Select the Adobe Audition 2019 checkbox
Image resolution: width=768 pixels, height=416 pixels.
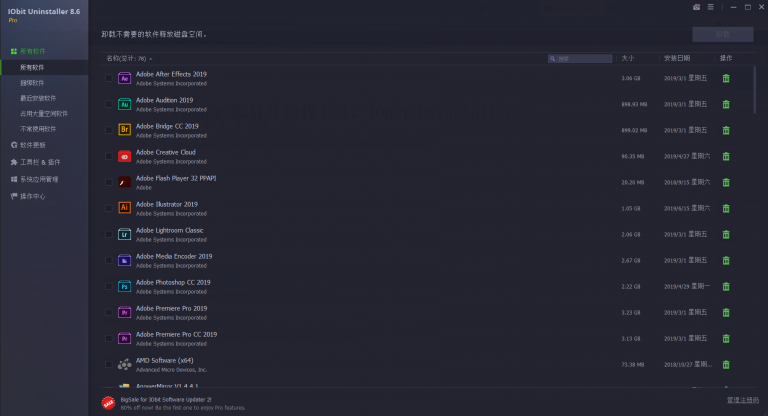(109, 104)
